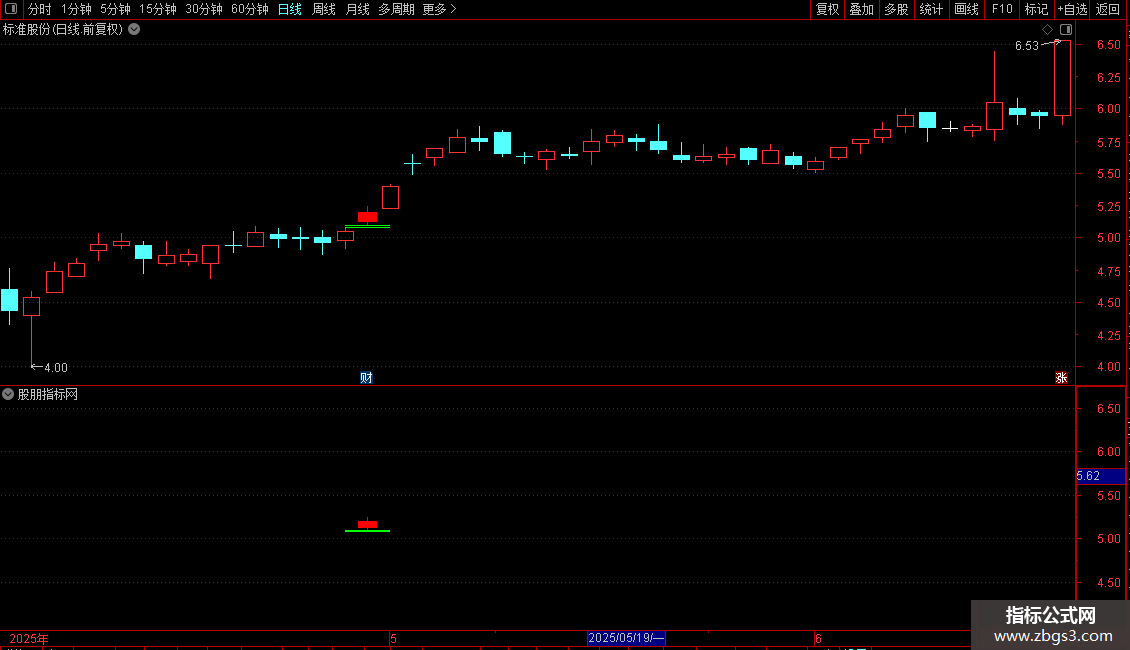Image resolution: width=1130 pixels, height=650 pixels.
Task: Click the 多股 multi-stock button
Action: click(x=896, y=9)
